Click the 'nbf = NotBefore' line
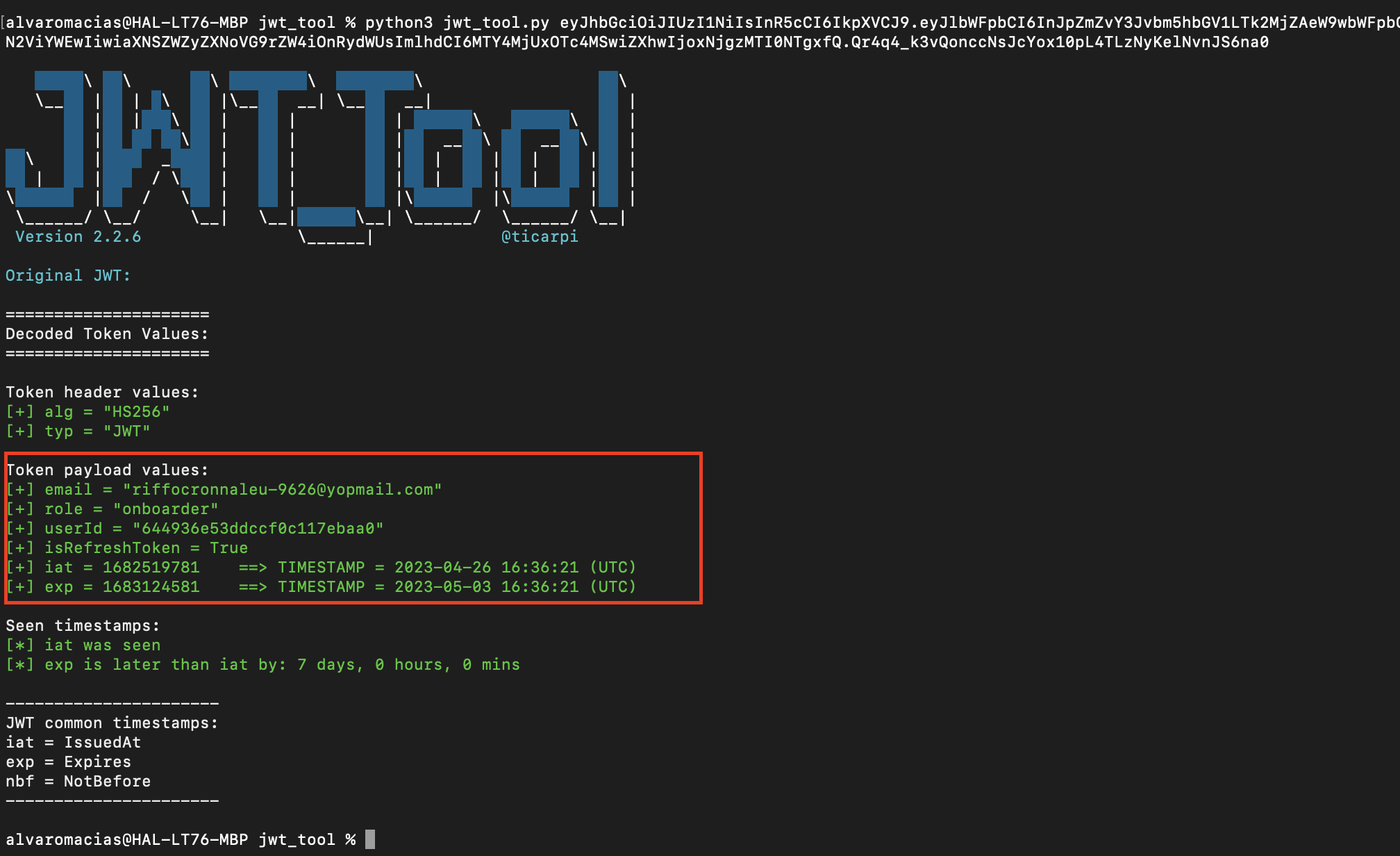The height and width of the screenshot is (856, 1400). 78,782
